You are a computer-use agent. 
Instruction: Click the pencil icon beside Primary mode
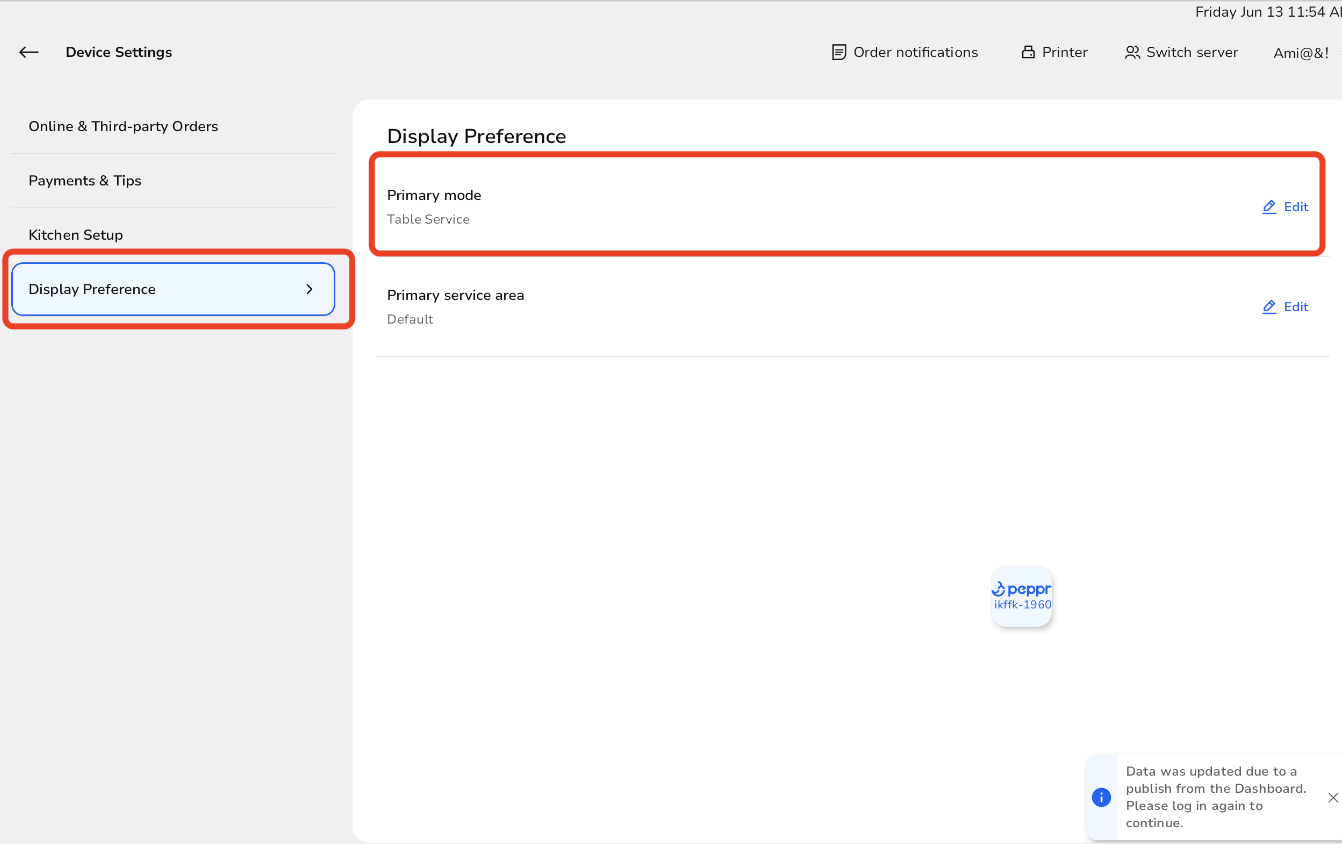pyautogui.click(x=1269, y=206)
